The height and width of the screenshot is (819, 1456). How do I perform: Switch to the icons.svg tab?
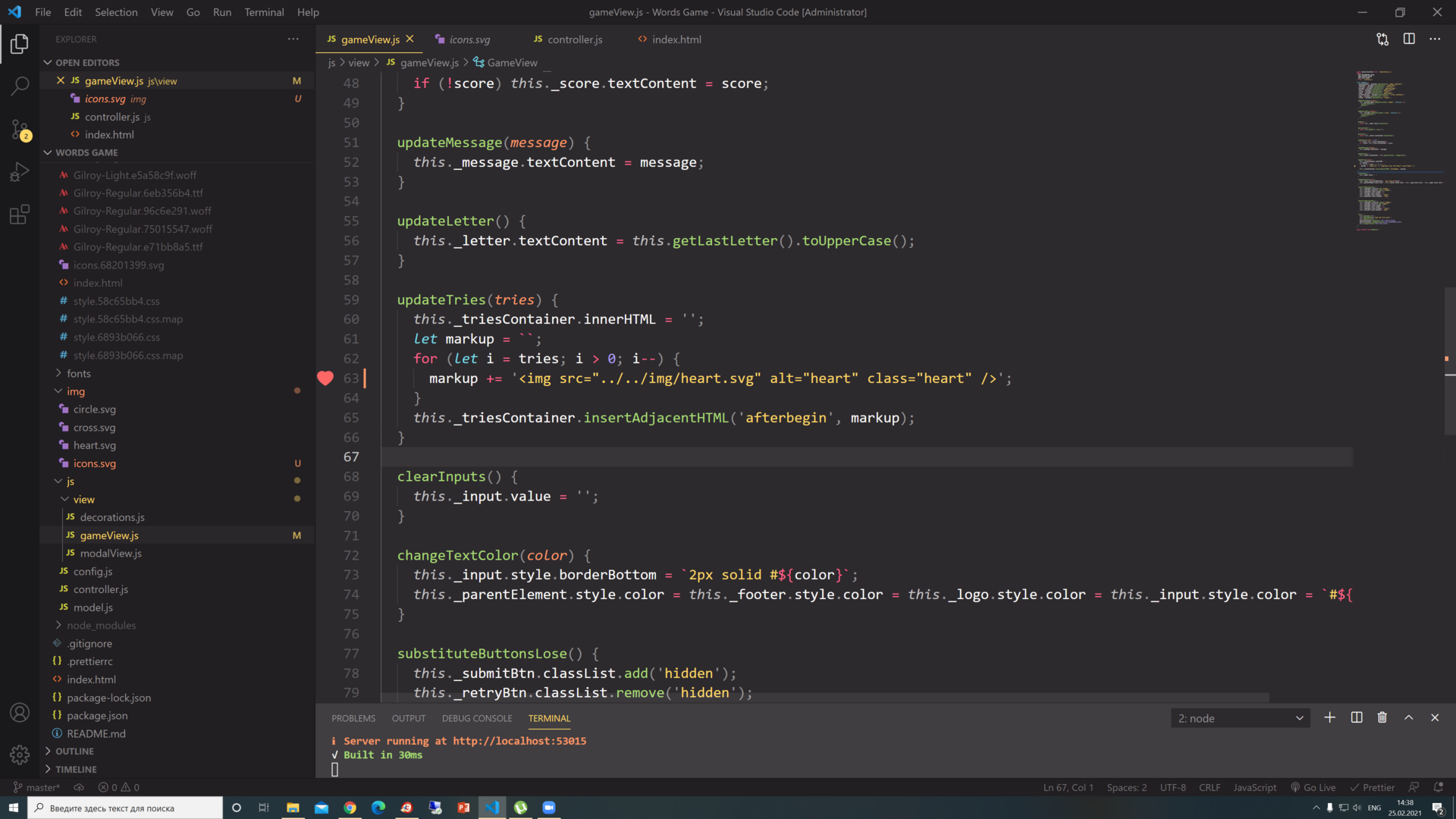[x=469, y=39]
